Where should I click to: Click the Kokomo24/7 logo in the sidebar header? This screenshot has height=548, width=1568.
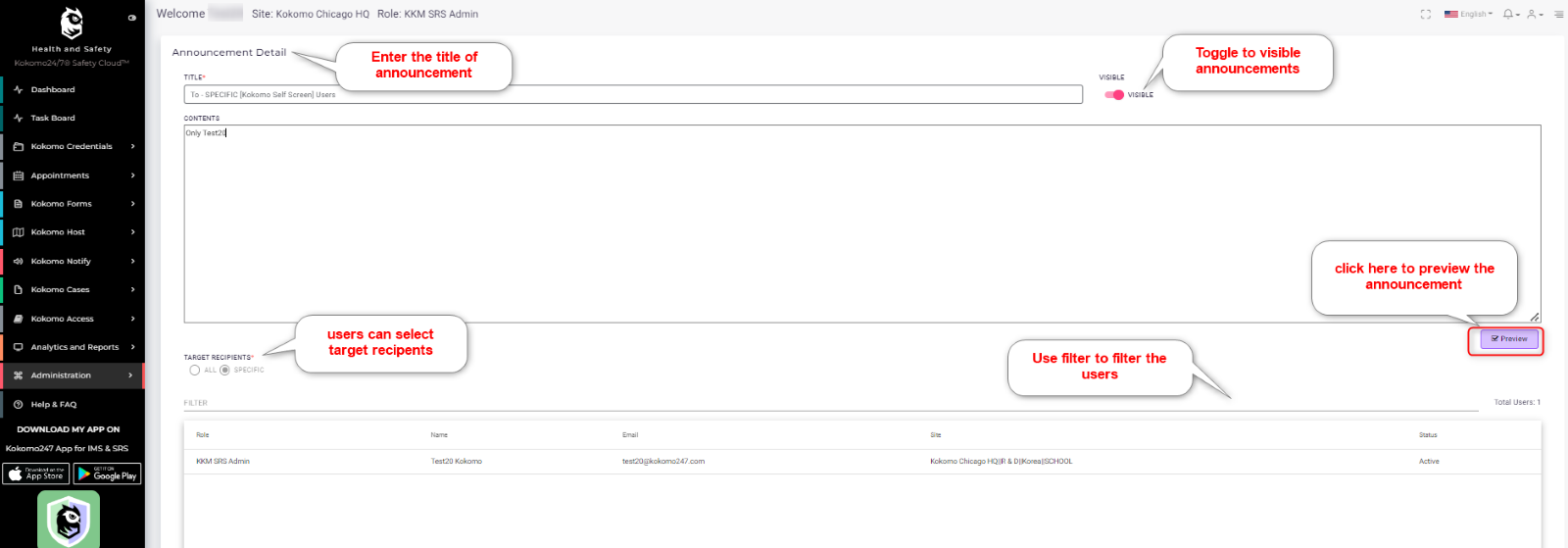pos(72,23)
